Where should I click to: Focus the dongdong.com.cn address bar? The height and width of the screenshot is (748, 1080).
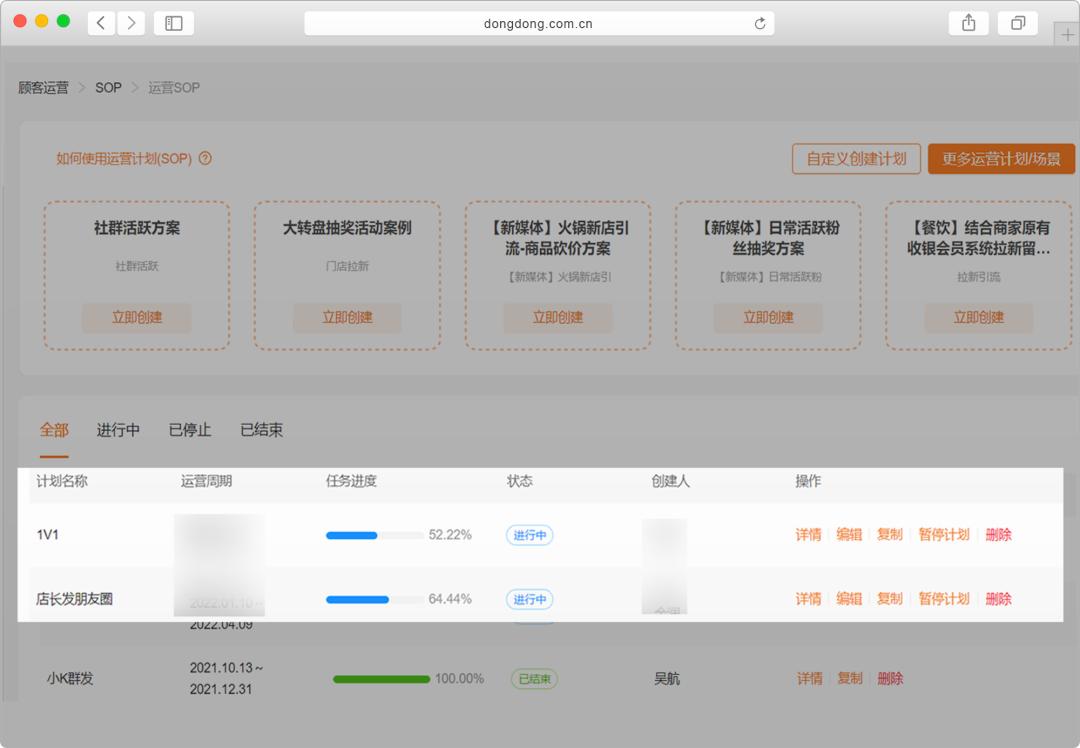539,23
